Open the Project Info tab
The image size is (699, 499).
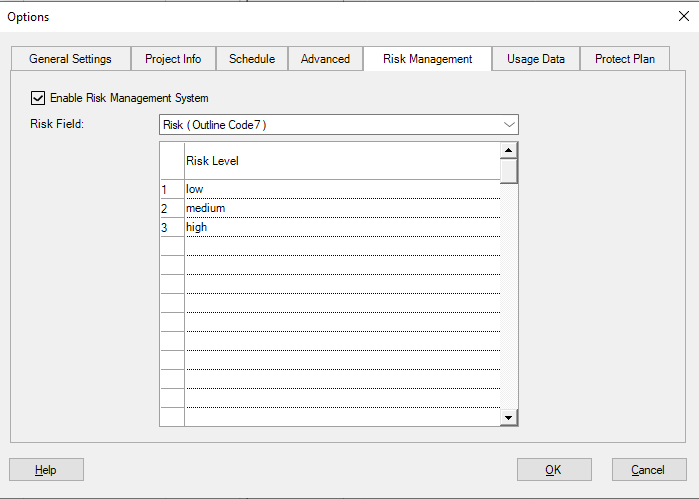(173, 59)
